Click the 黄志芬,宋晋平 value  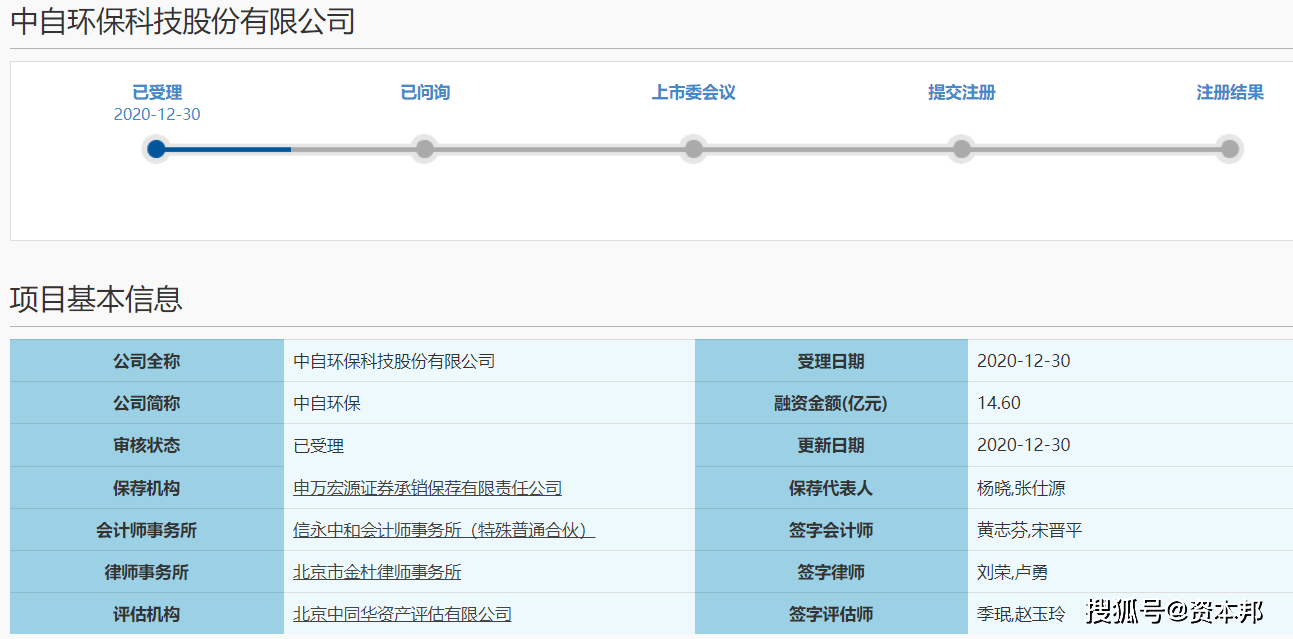tap(1029, 530)
